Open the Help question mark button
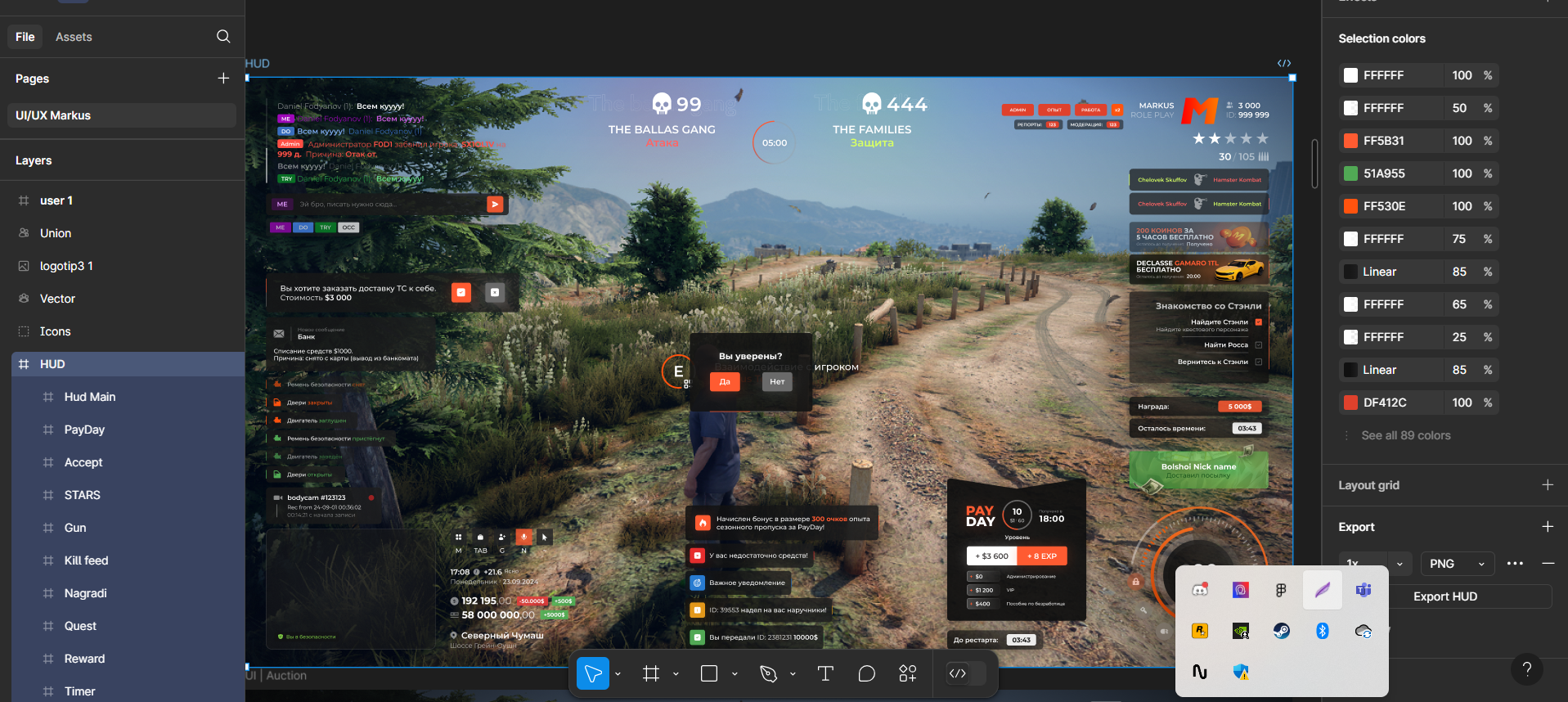Screen dimensions: 1568x702 (x=1526, y=669)
